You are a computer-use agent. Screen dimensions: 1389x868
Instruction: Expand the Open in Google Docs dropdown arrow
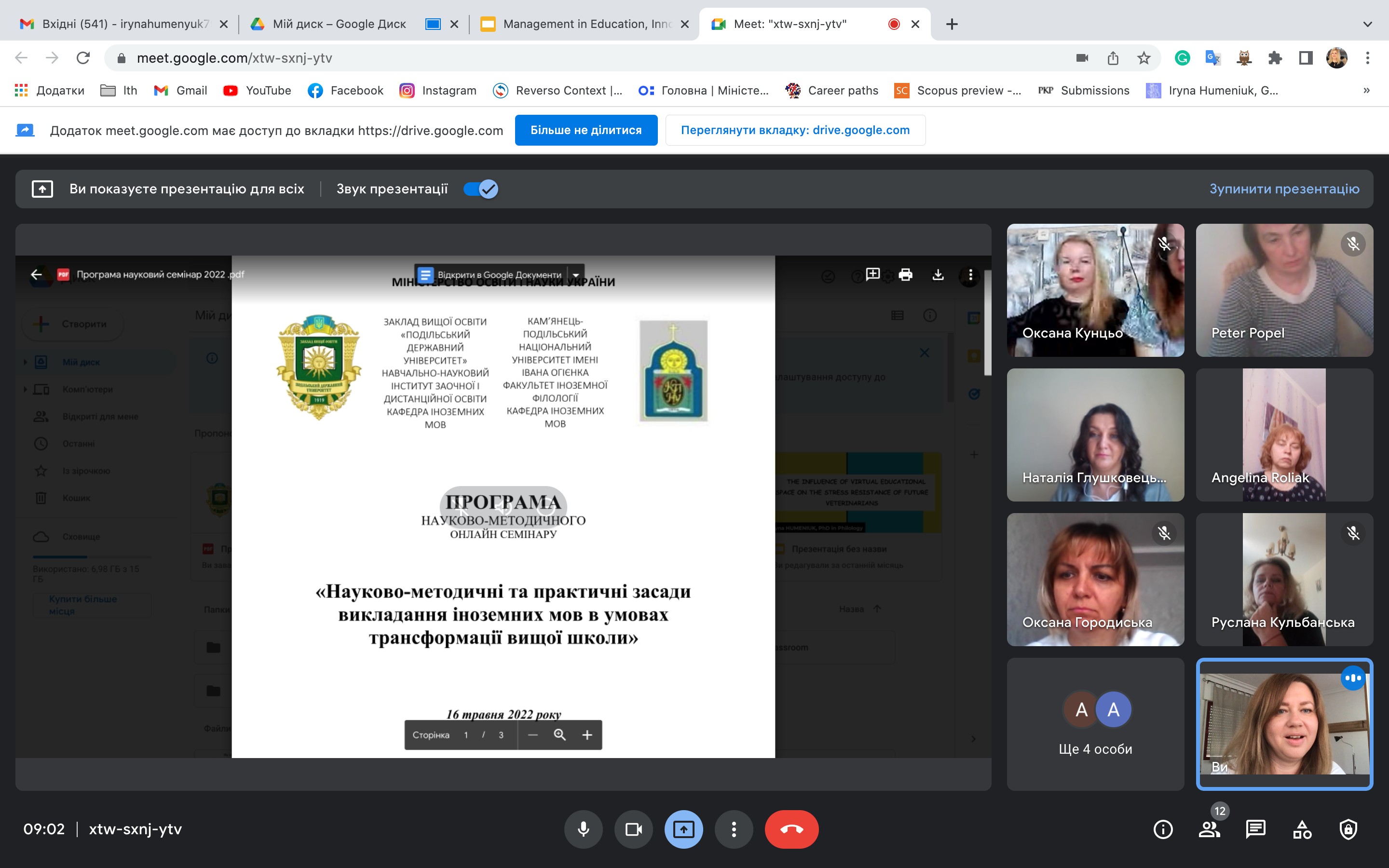(576, 275)
